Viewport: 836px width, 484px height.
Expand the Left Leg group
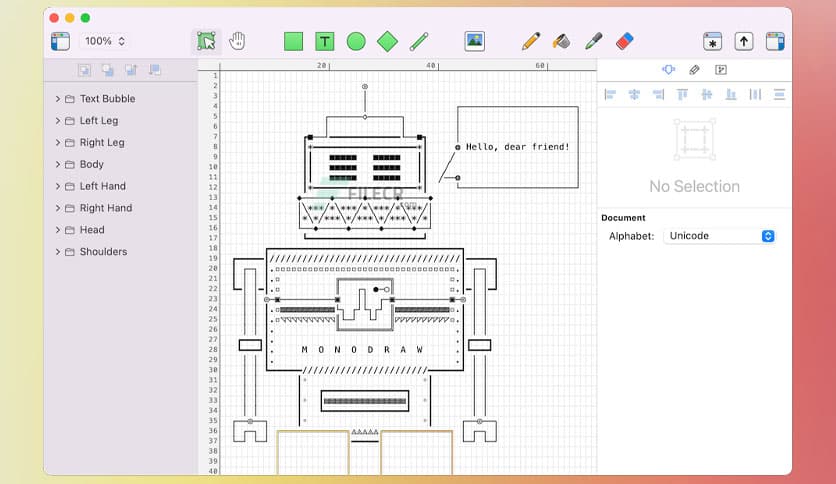[58, 120]
